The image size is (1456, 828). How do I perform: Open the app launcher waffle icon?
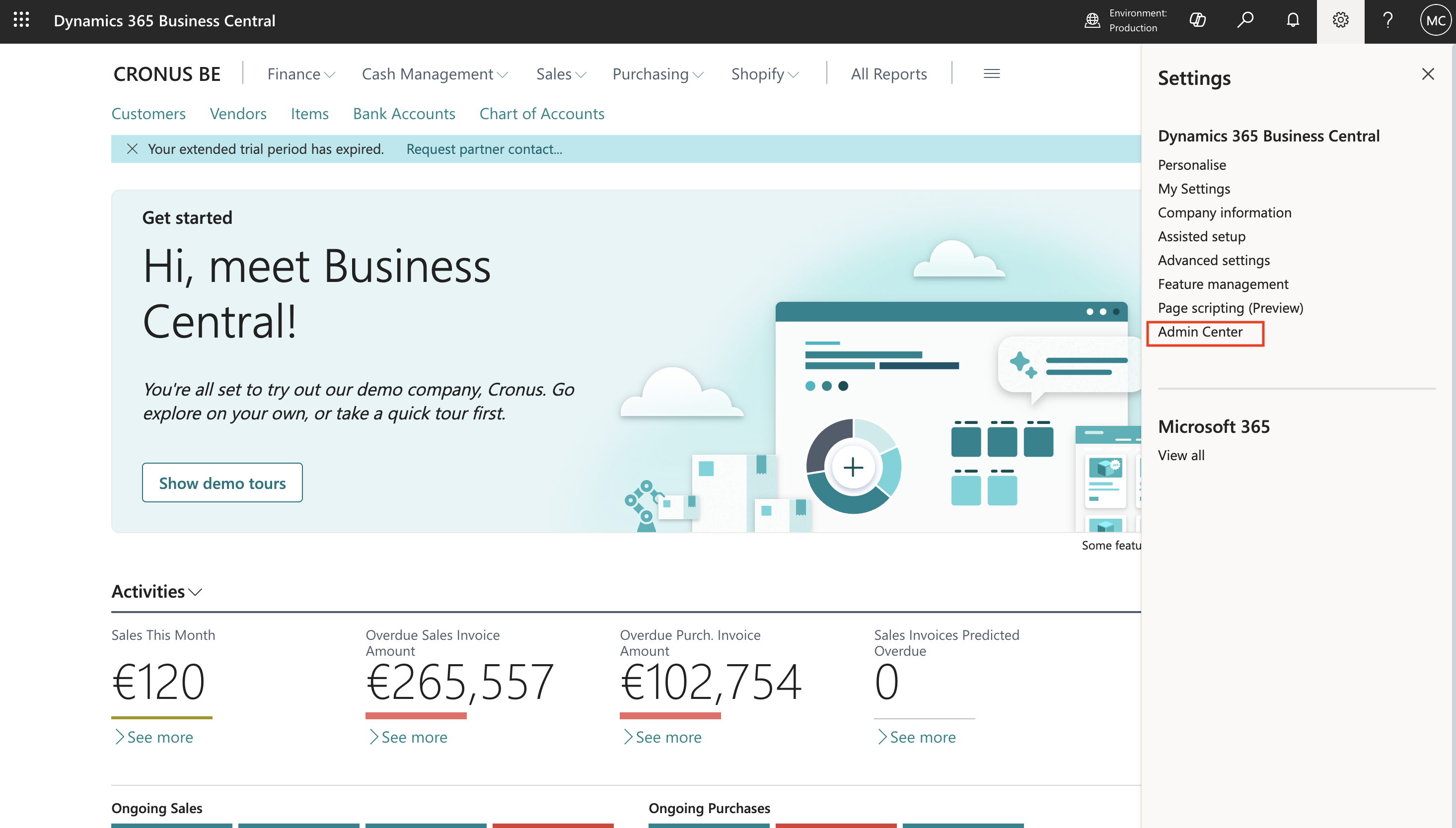click(x=21, y=20)
